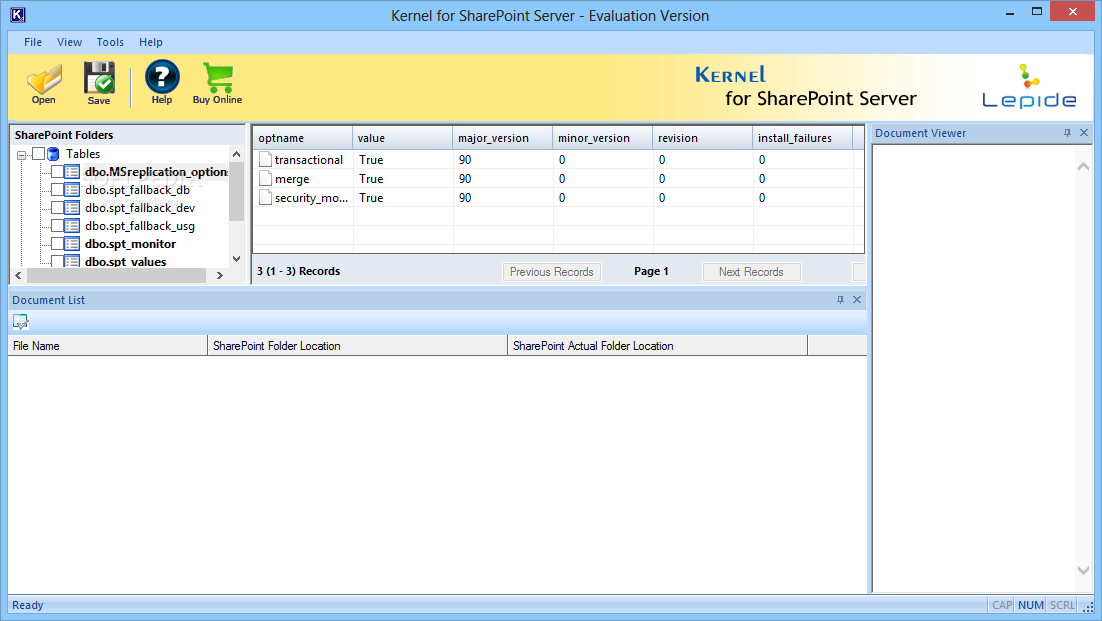Click the Buy Online cart icon

[217, 84]
